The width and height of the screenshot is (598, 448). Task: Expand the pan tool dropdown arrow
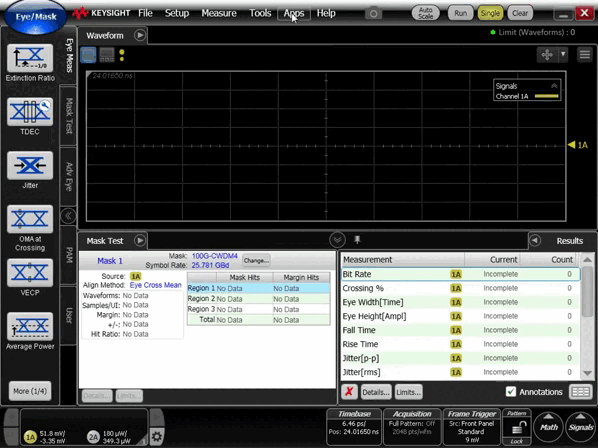[563, 55]
